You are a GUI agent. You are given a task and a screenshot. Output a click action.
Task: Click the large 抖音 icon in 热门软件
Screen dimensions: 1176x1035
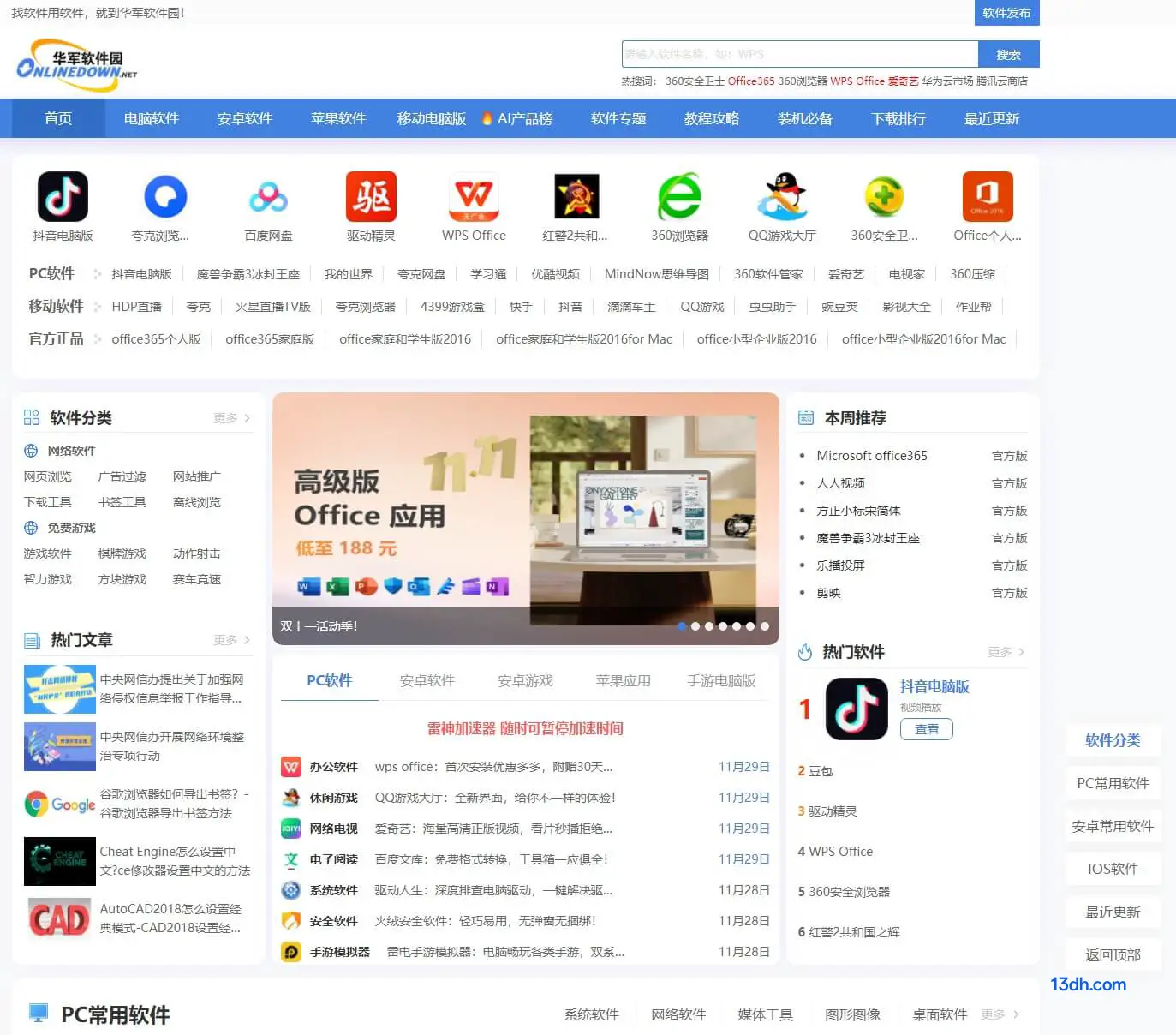[x=857, y=709]
